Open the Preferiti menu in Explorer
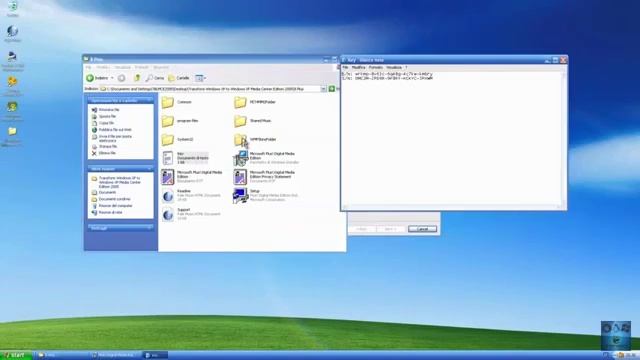The width and height of the screenshot is (640, 360). pyautogui.click(x=142, y=67)
